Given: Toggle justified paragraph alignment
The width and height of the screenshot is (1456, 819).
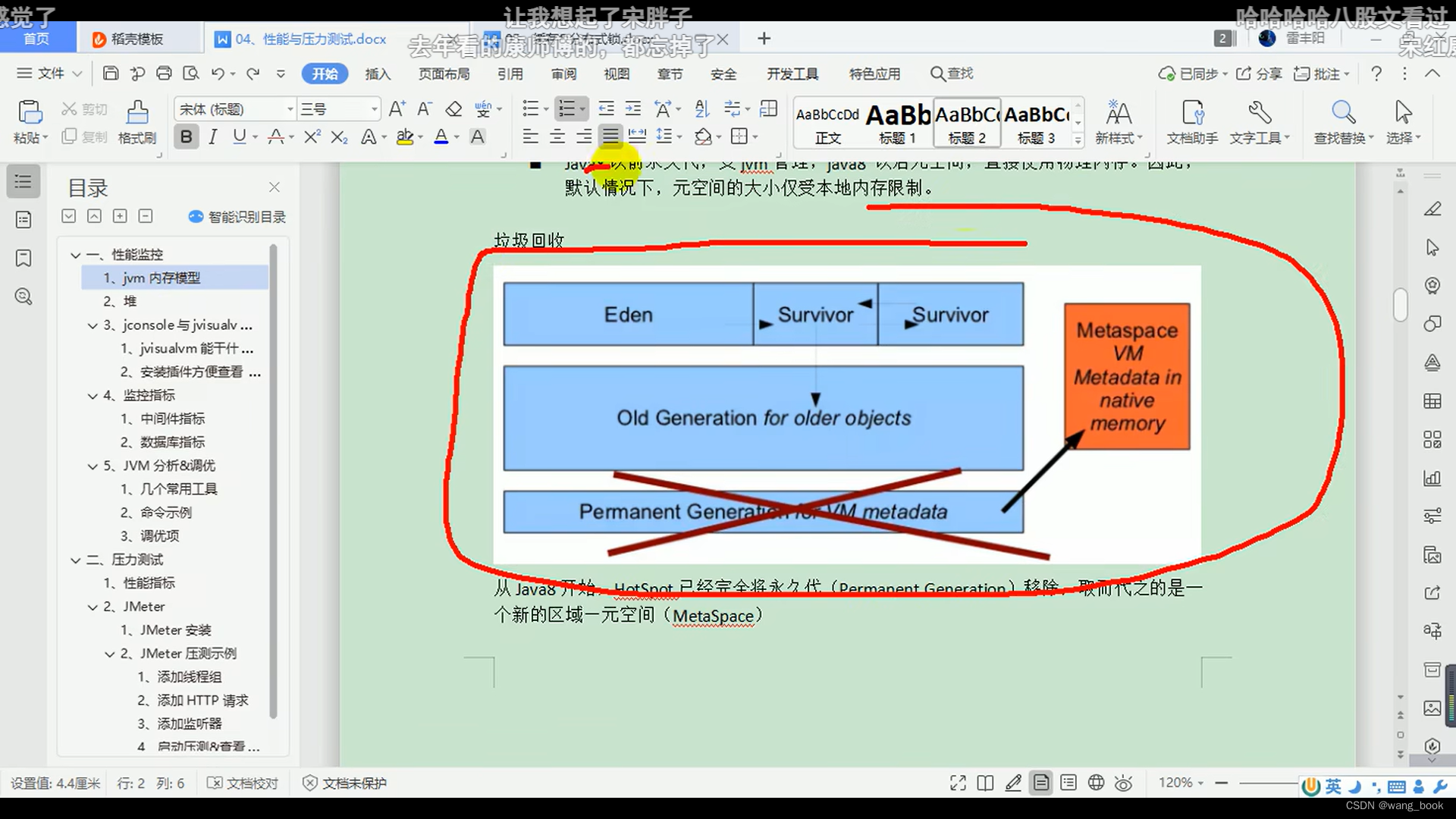Looking at the screenshot, I should (610, 136).
